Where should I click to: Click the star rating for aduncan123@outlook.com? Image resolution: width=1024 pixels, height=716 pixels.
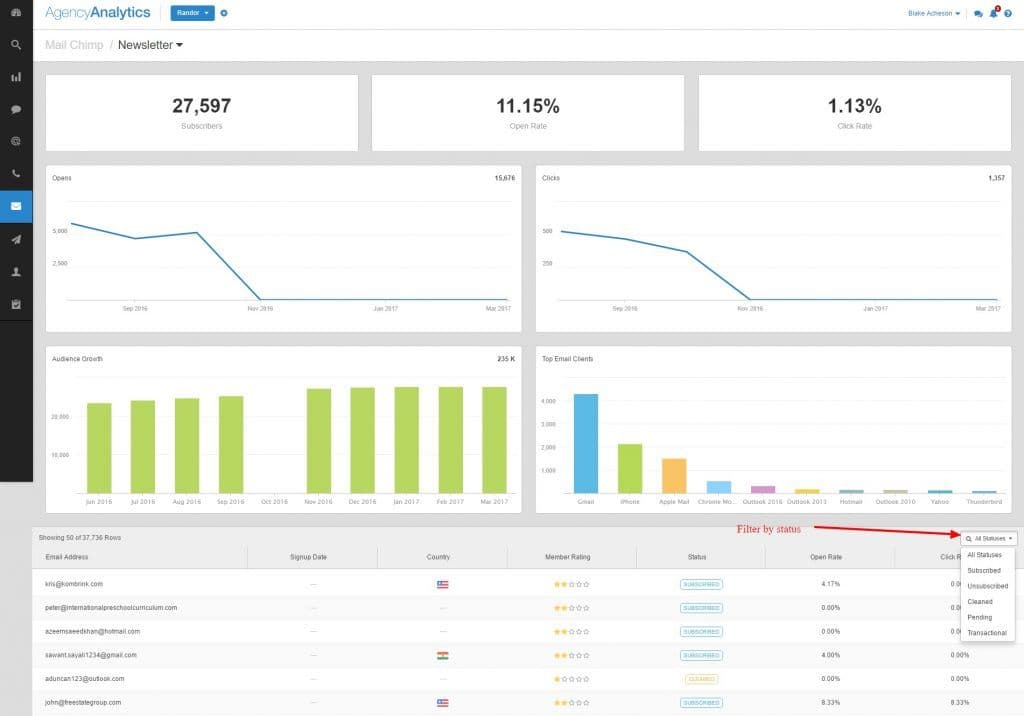coord(571,679)
